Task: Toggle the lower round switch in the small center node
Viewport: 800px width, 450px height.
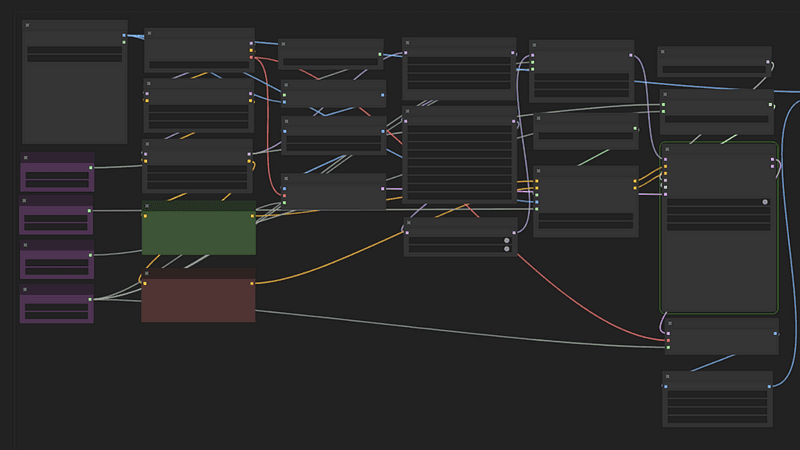Action: (x=507, y=248)
